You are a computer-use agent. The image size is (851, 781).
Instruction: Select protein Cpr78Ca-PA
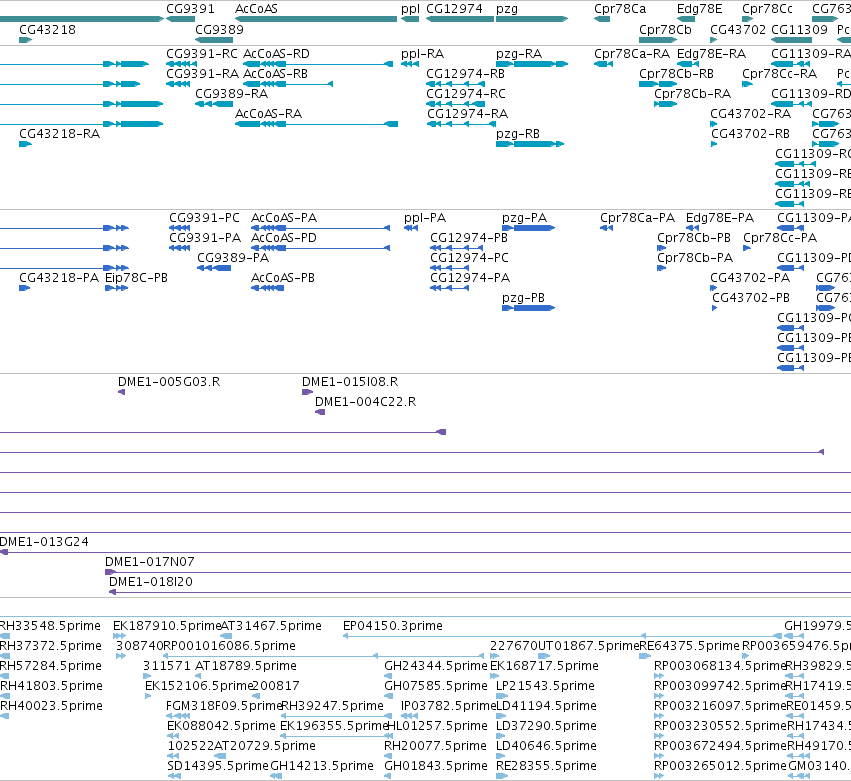pyautogui.click(x=637, y=218)
